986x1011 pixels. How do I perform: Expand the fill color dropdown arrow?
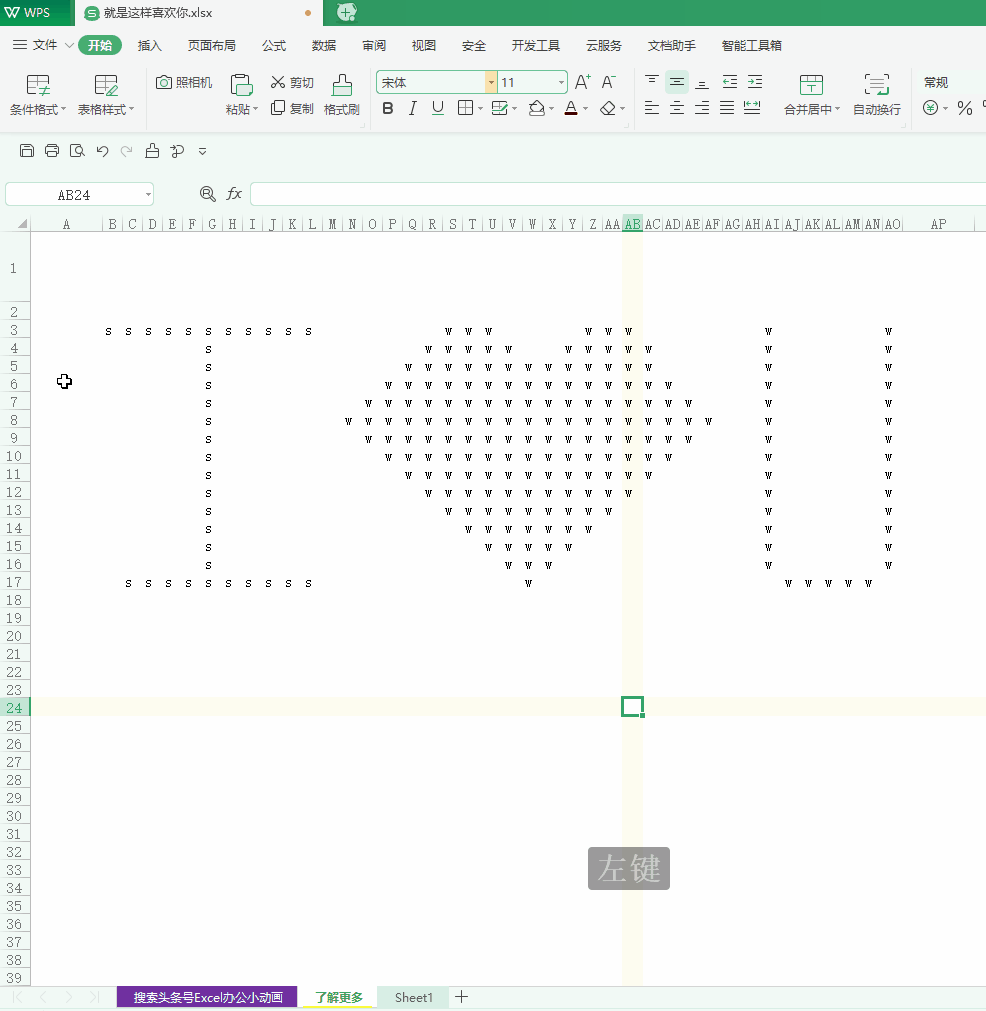552,109
